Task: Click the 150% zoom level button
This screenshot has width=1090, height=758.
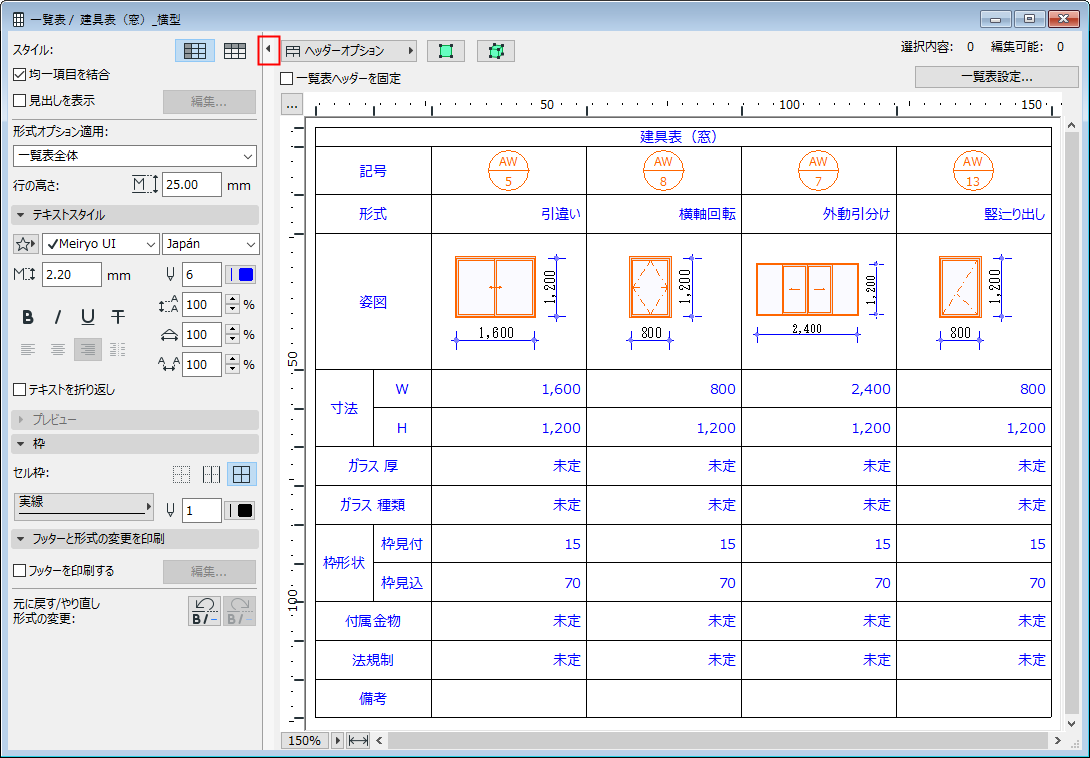Action: [x=304, y=741]
